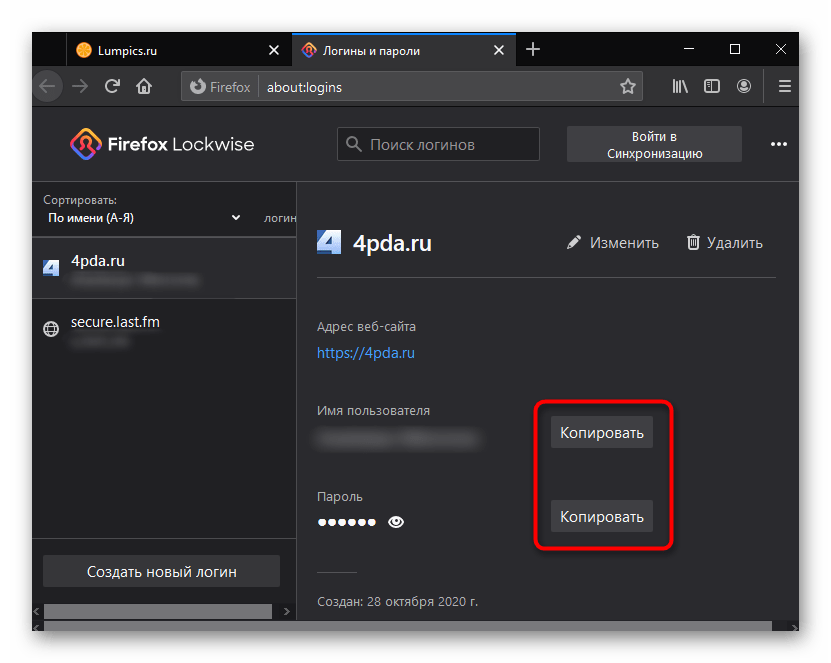
Task: Show sidebars using the sidebar icon
Action: pos(711,86)
